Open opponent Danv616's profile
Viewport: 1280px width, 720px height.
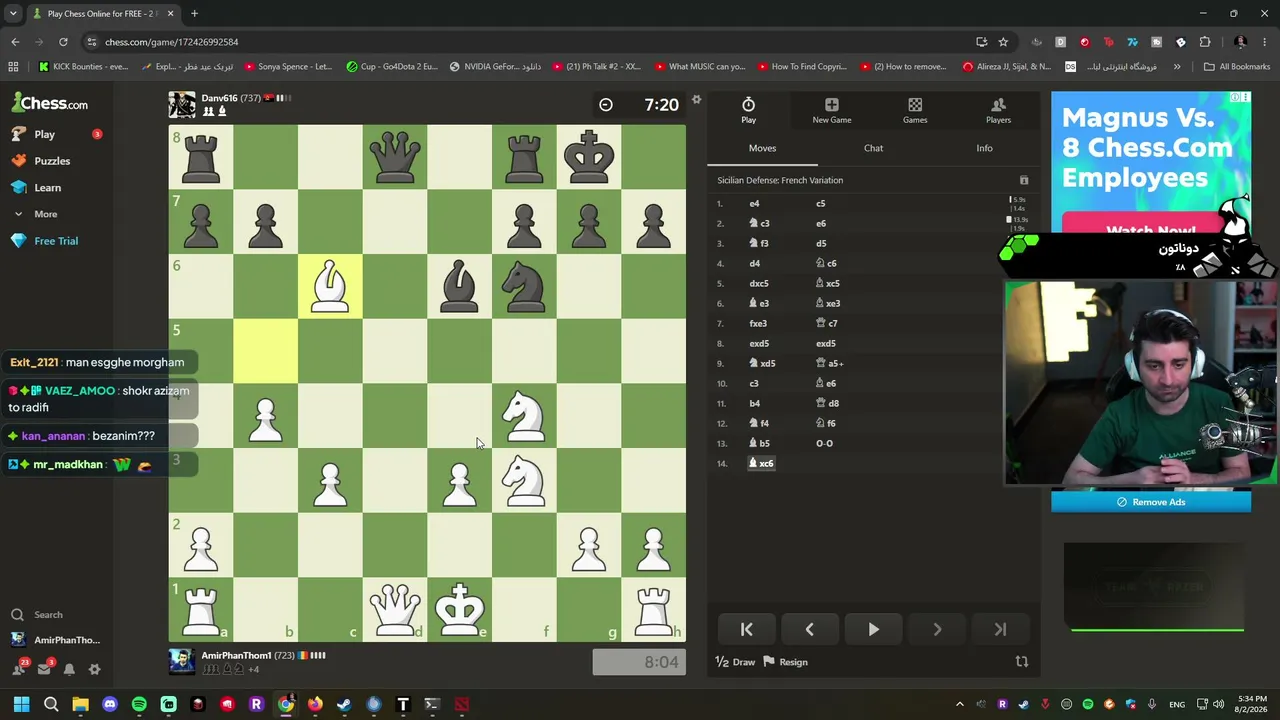(x=219, y=98)
